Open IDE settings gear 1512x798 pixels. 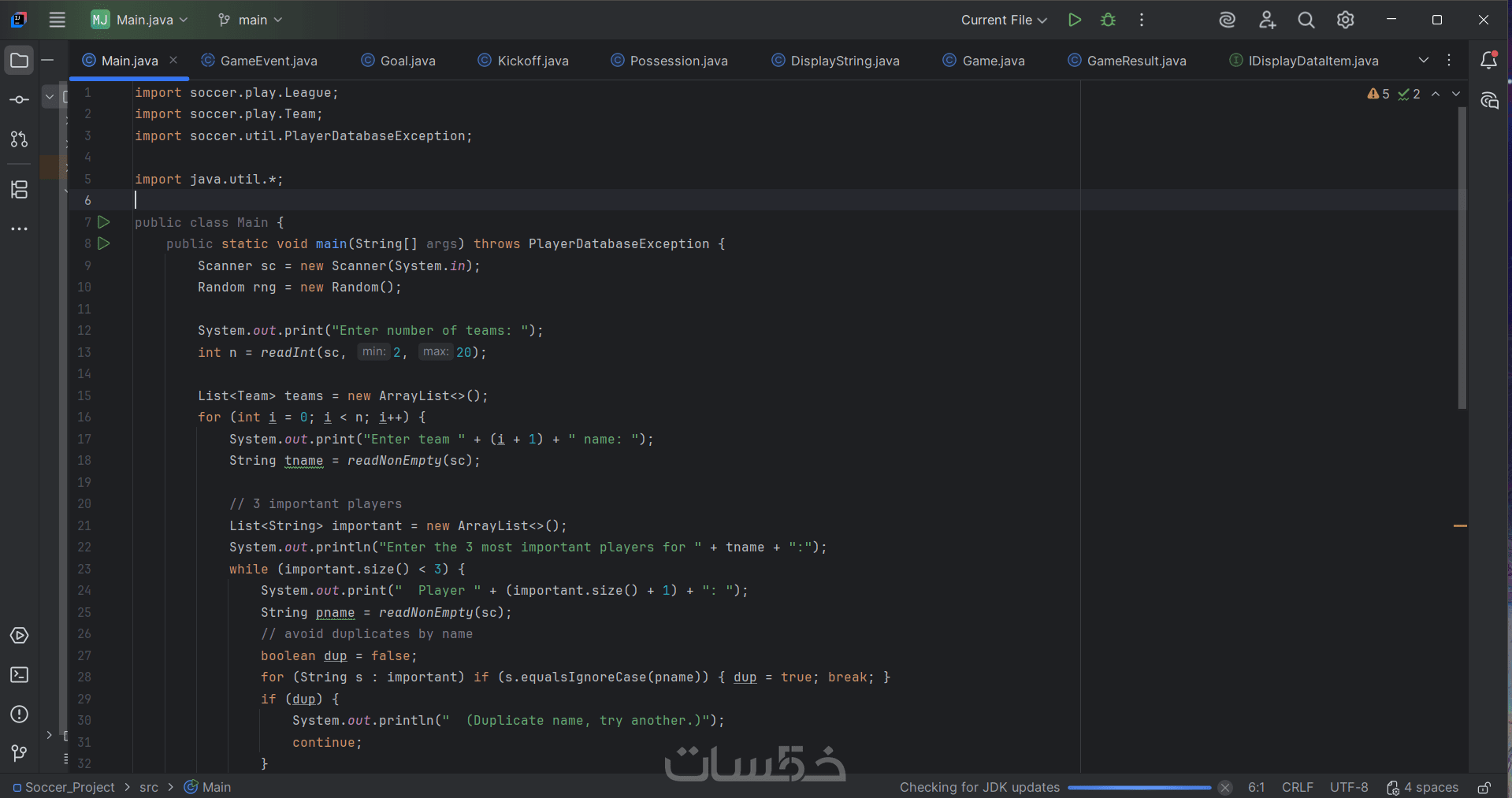tap(1346, 20)
